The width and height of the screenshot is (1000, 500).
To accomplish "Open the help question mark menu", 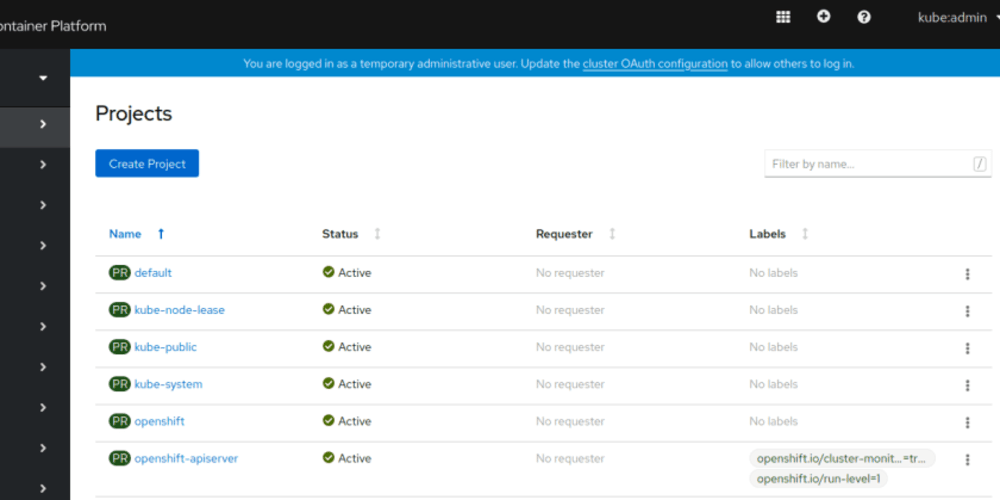I will 864,17.
